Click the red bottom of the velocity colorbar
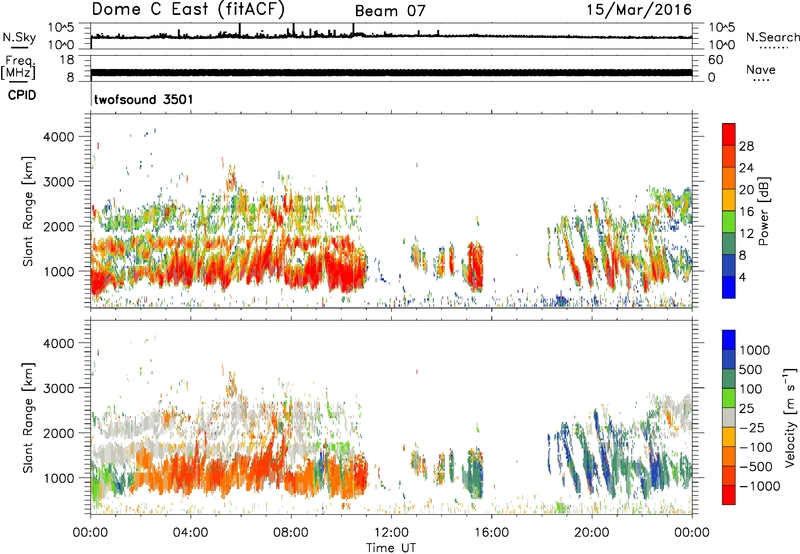Viewport: 800px width, 554px height. click(729, 494)
